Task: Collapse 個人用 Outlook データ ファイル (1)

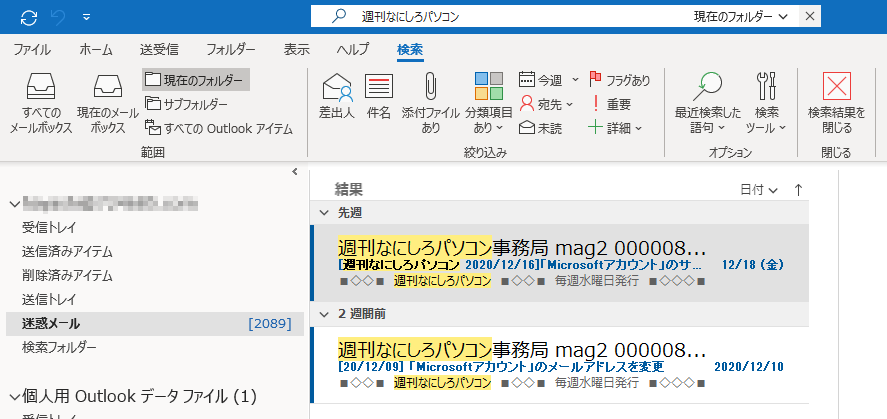Action: (x=14, y=397)
